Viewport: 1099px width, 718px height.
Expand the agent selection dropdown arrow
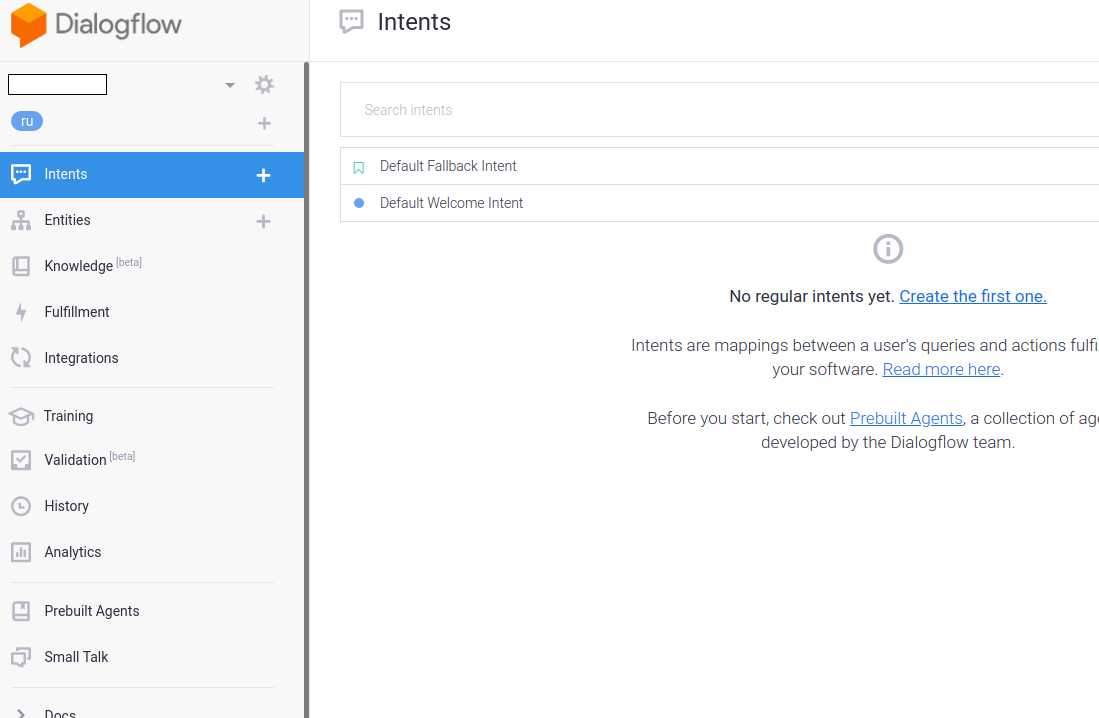tap(230, 86)
